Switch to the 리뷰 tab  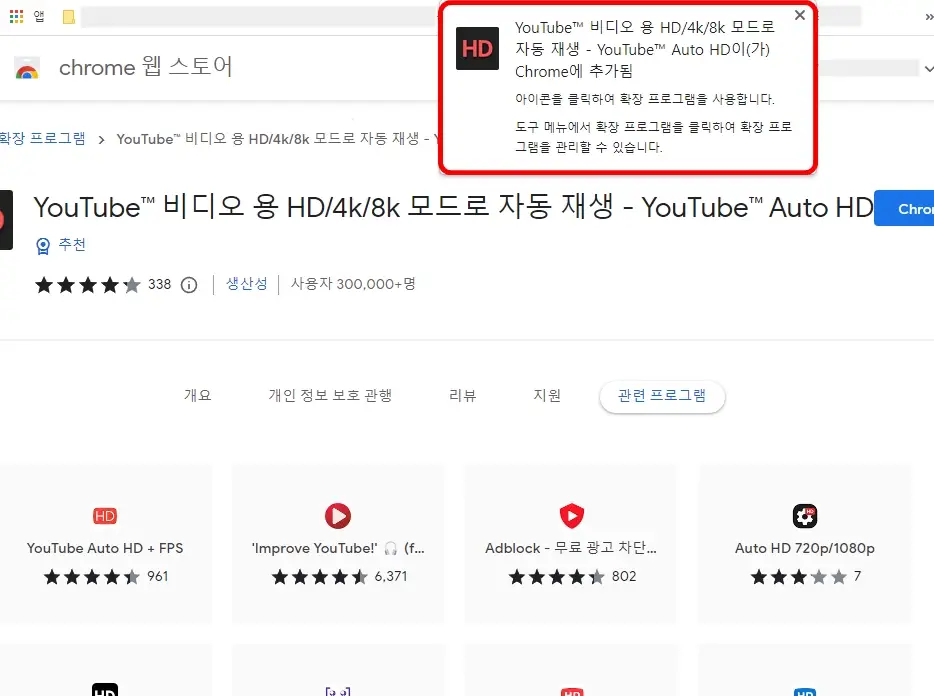tap(463, 395)
